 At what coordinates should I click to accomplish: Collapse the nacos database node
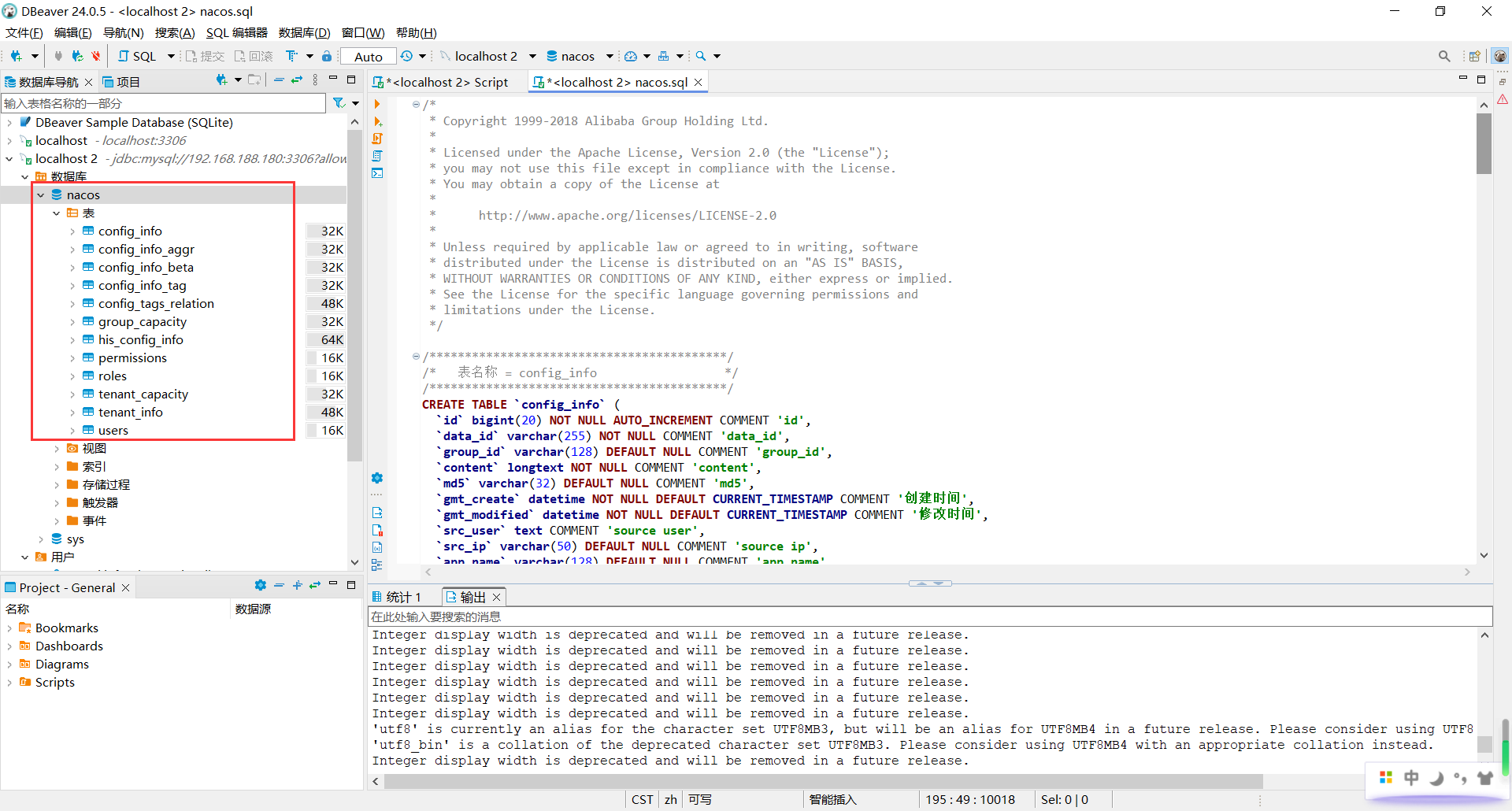coord(41,195)
